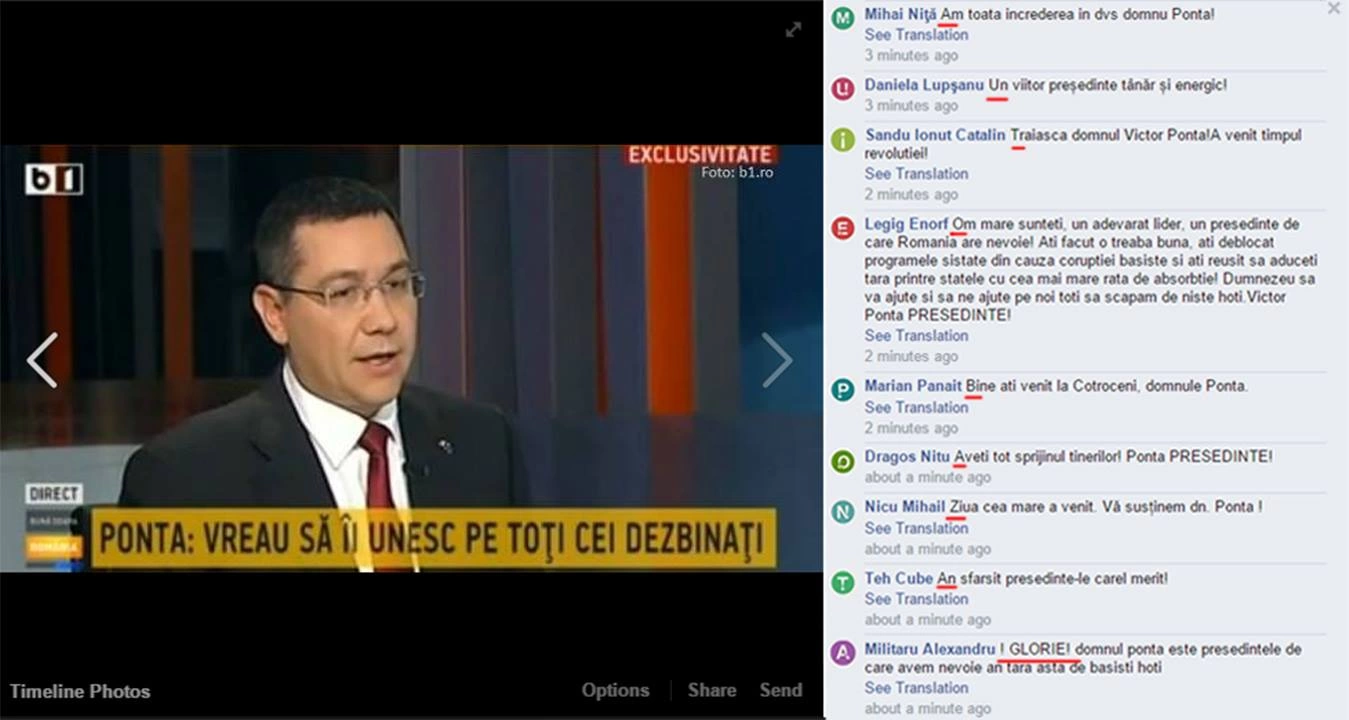Click Legig Enorf's red E avatar
This screenshot has height=720, width=1349.
pyautogui.click(x=843, y=228)
